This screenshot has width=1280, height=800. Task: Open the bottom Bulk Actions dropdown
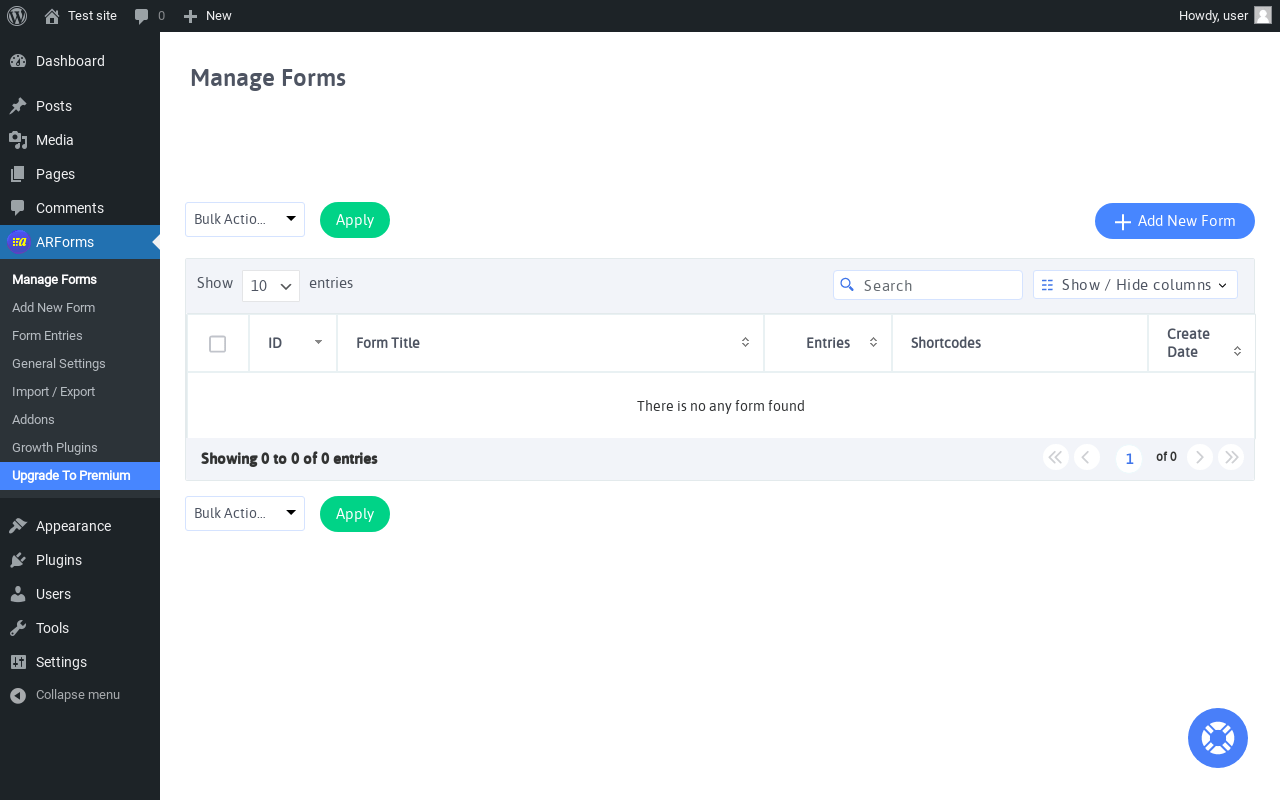(x=245, y=513)
